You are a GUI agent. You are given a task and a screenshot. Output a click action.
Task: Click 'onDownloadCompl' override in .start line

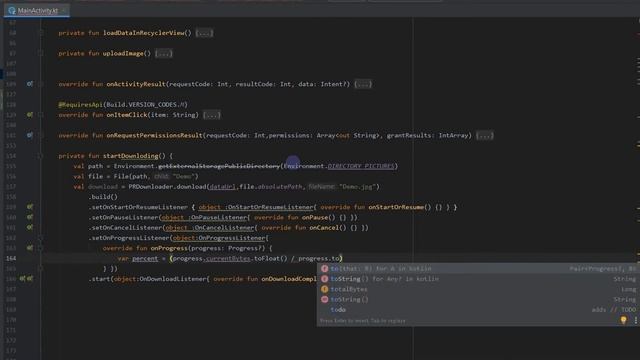pyautogui.click(x=289, y=279)
